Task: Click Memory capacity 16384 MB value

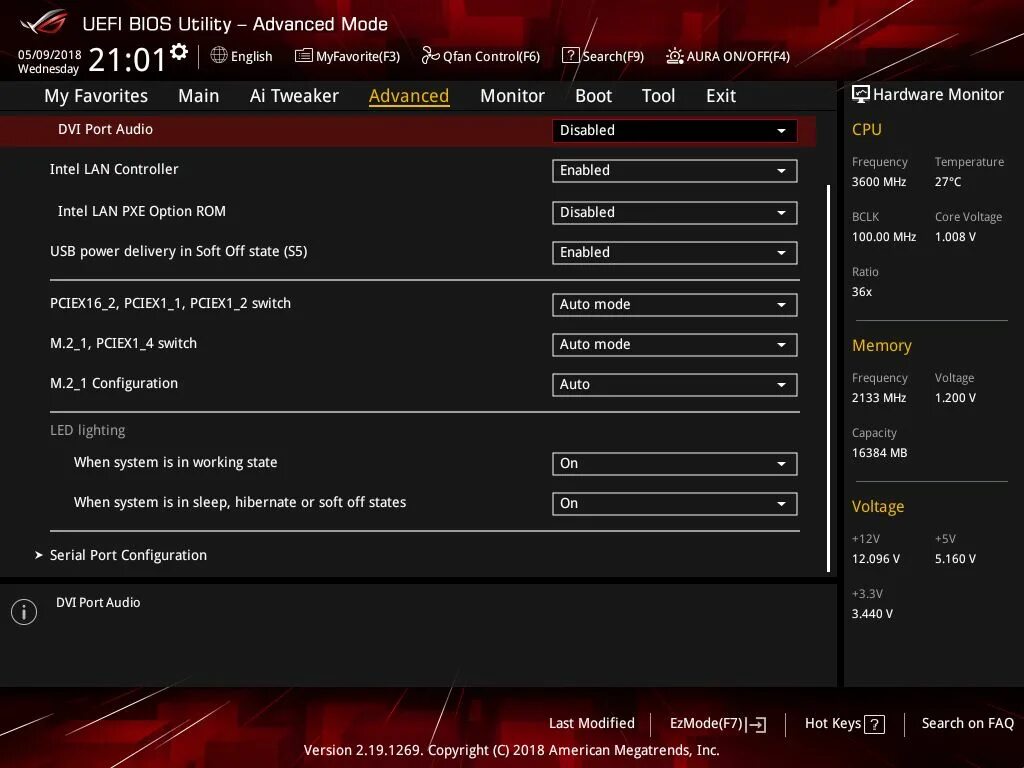Action: click(880, 453)
